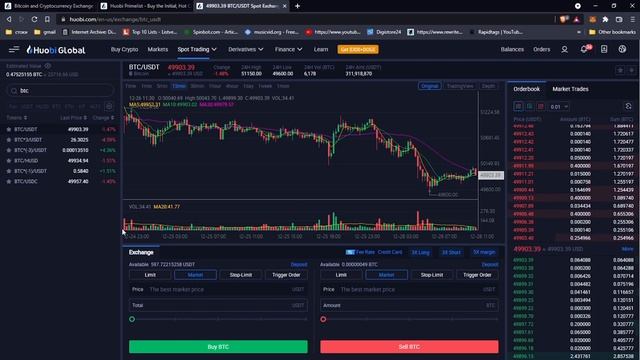The height and width of the screenshot is (360, 640).
Task: Select Limit order type on buy side
Action: tap(150, 275)
